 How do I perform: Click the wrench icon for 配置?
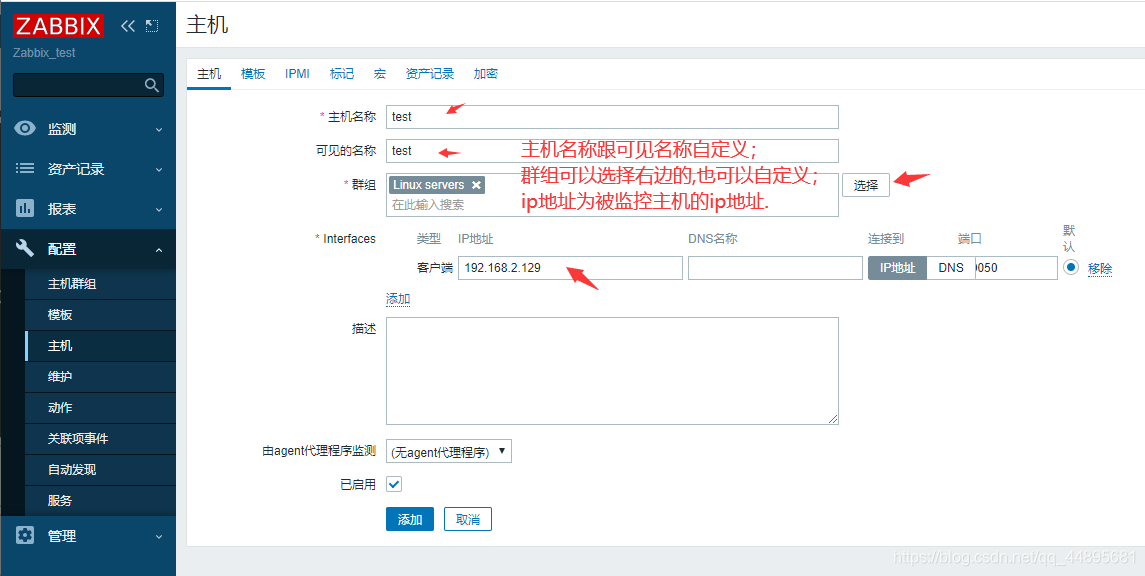[x=25, y=248]
